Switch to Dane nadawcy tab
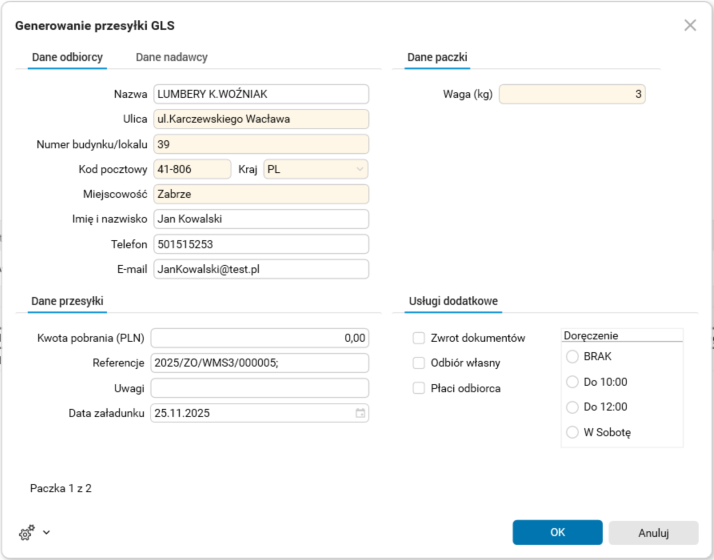Screen dimensions: 714x560 click(172, 58)
